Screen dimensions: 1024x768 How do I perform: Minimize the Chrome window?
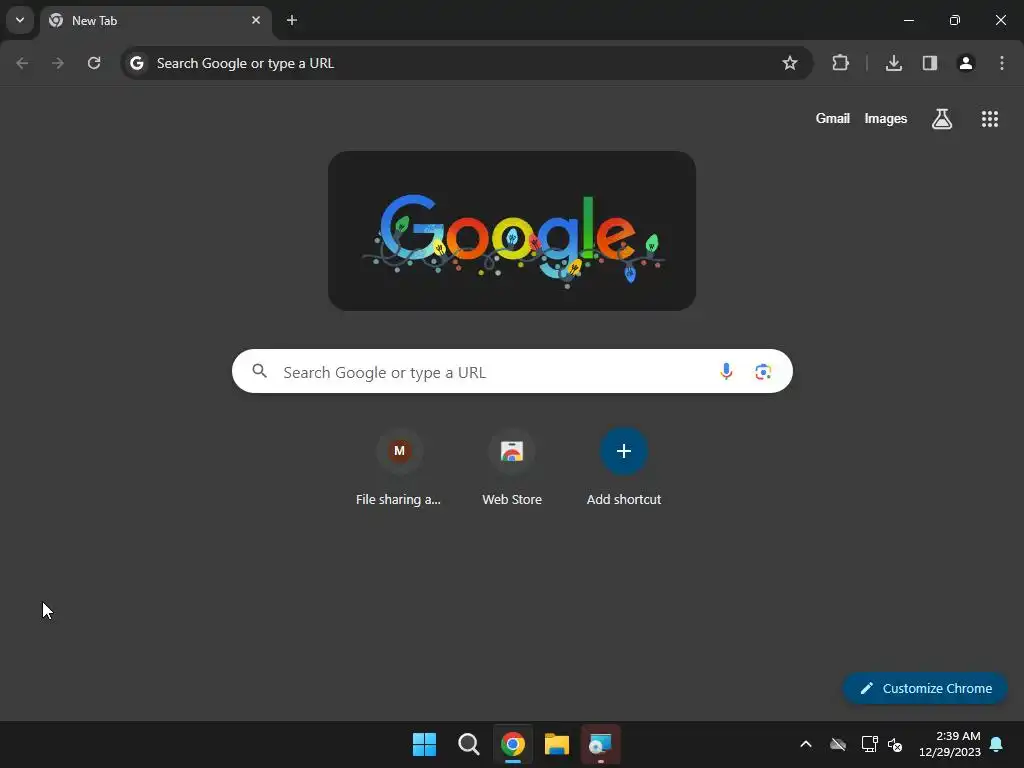(x=908, y=20)
